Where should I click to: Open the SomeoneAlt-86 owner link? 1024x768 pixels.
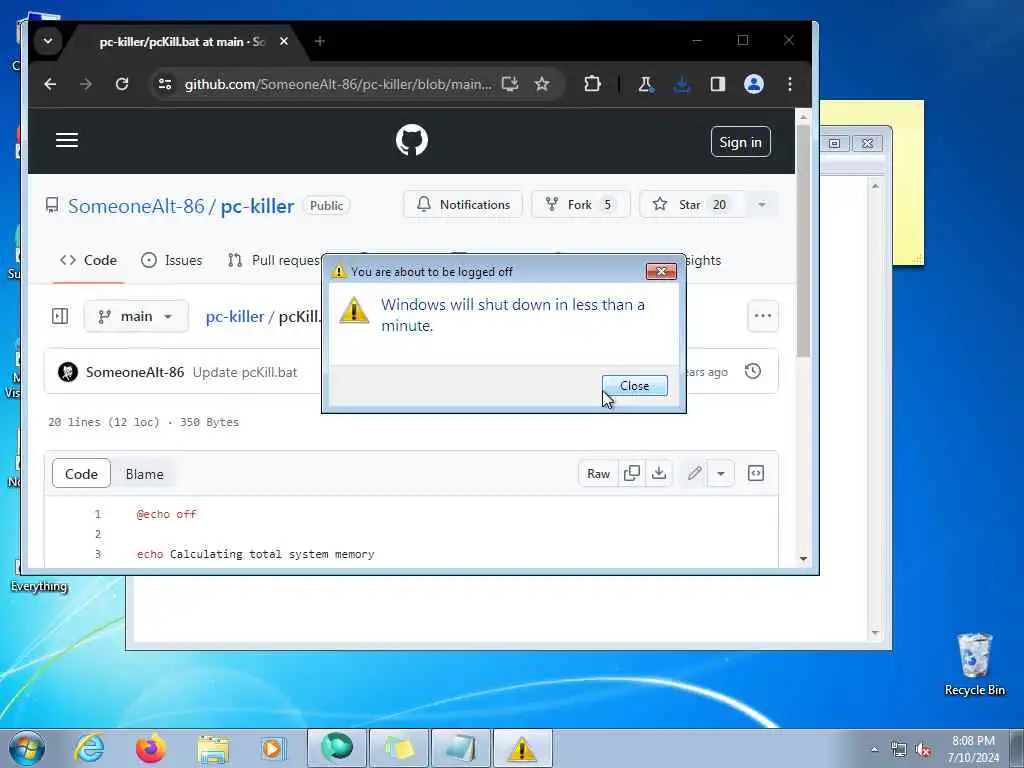click(x=136, y=206)
